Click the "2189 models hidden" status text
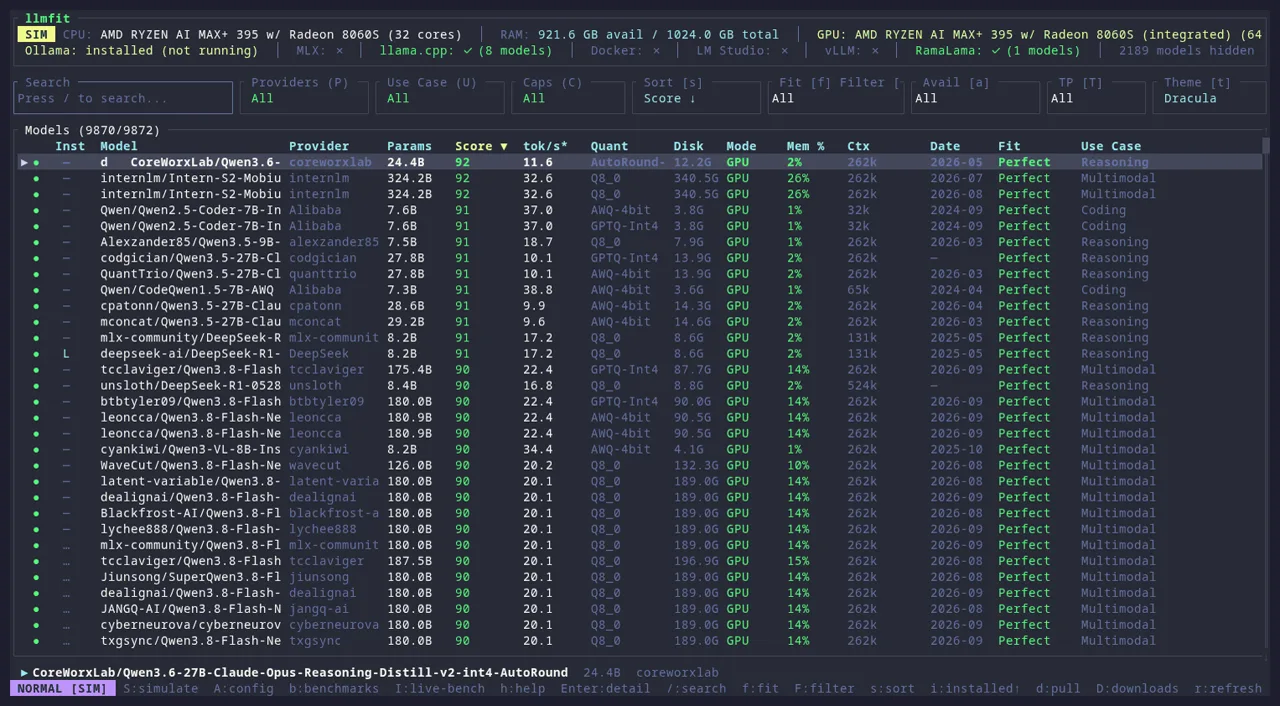The width and height of the screenshot is (1280, 706). pos(1186,50)
